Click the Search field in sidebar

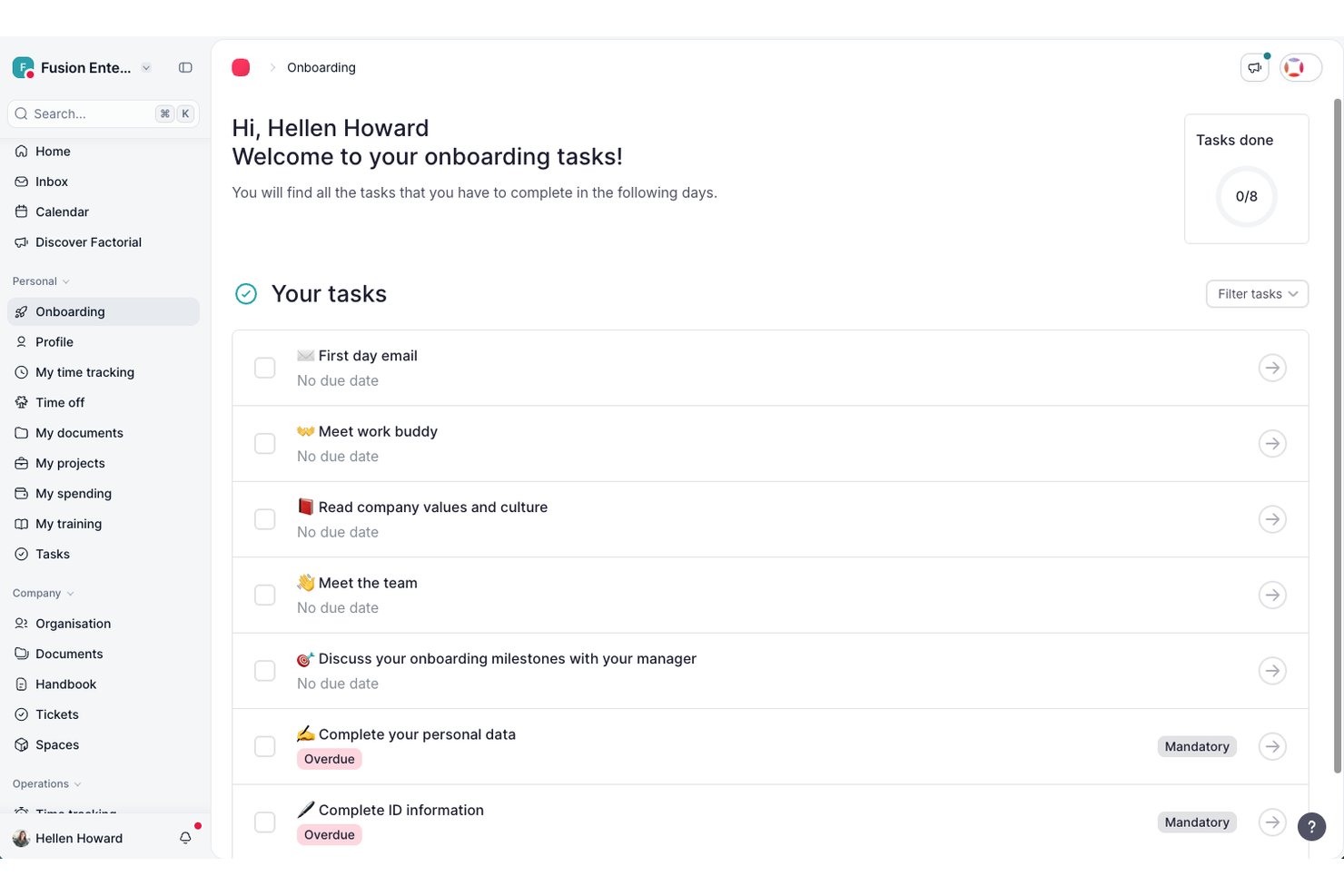(x=104, y=113)
